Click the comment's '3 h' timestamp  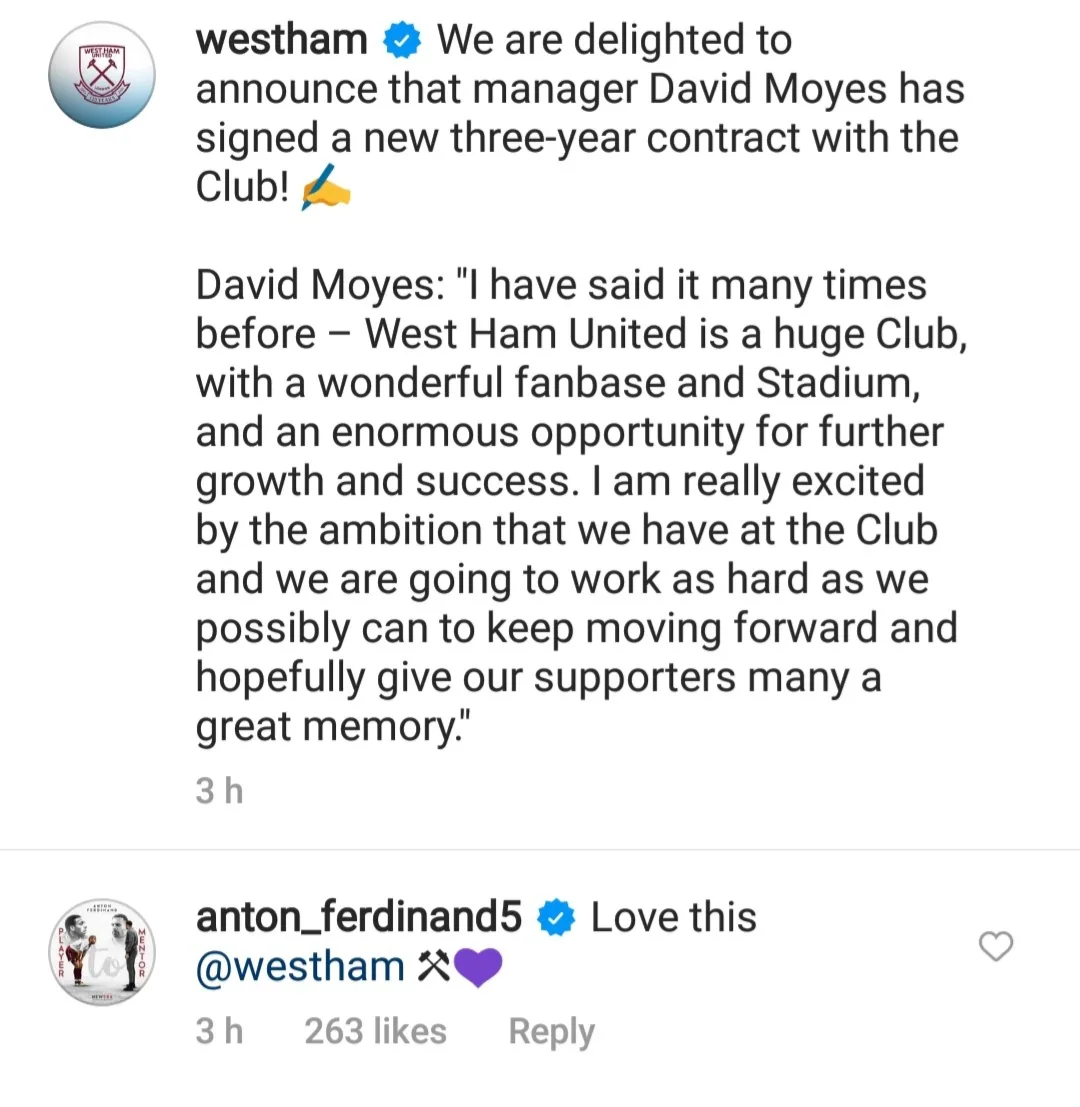pos(219,1031)
